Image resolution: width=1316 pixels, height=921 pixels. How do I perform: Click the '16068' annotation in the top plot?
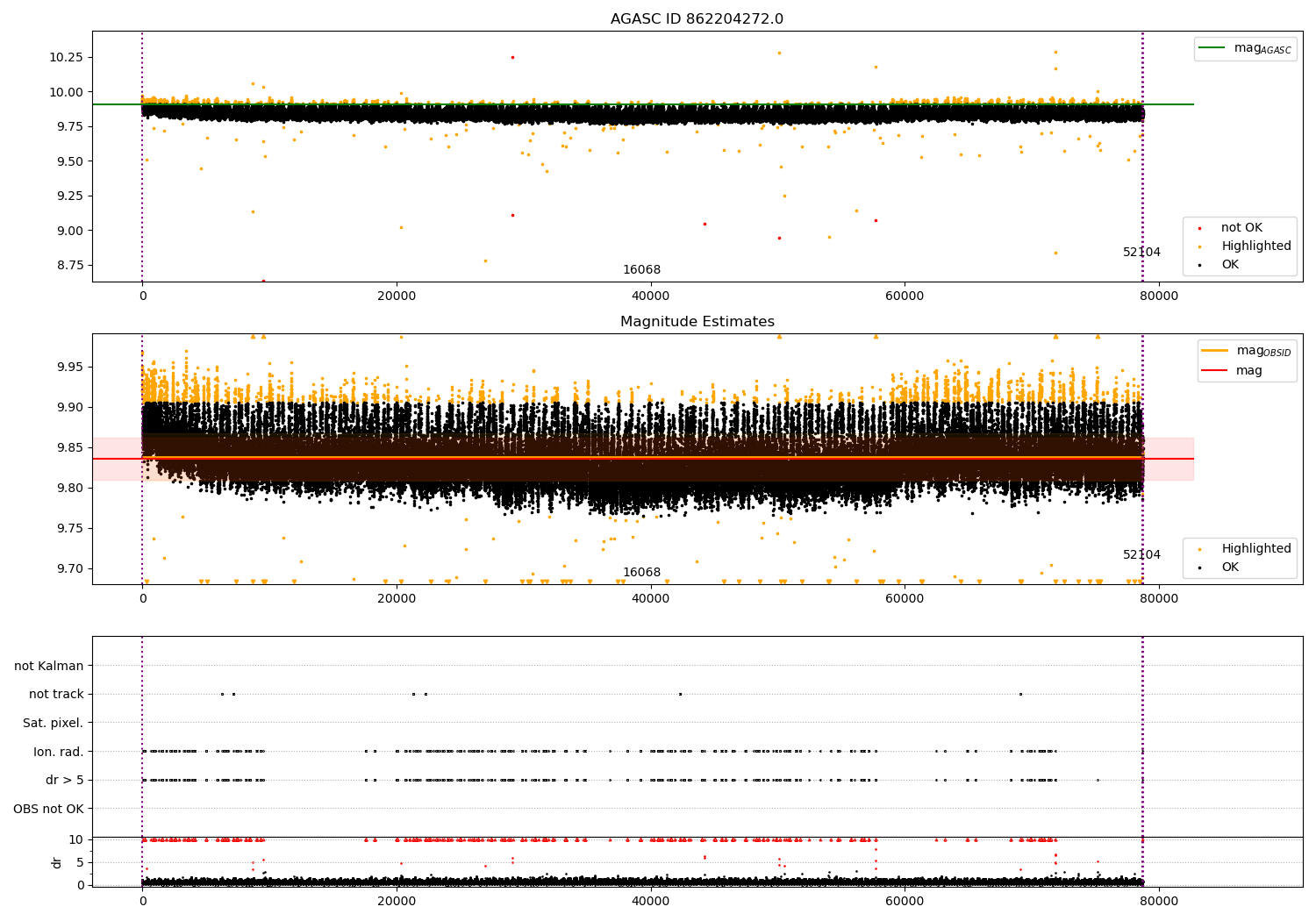point(641,270)
